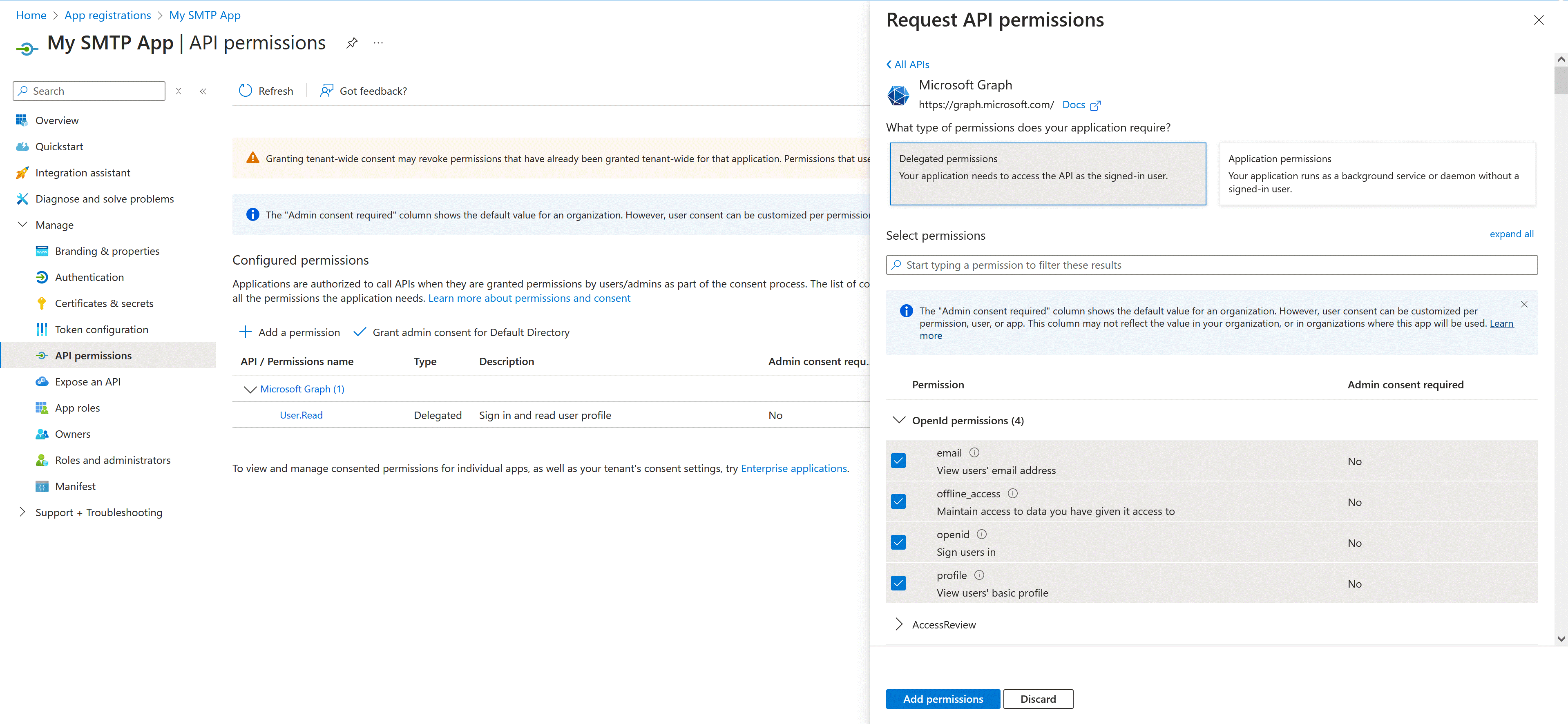
Task: Open Learn more about permissions and consent
Action: (x=529, y=298)
